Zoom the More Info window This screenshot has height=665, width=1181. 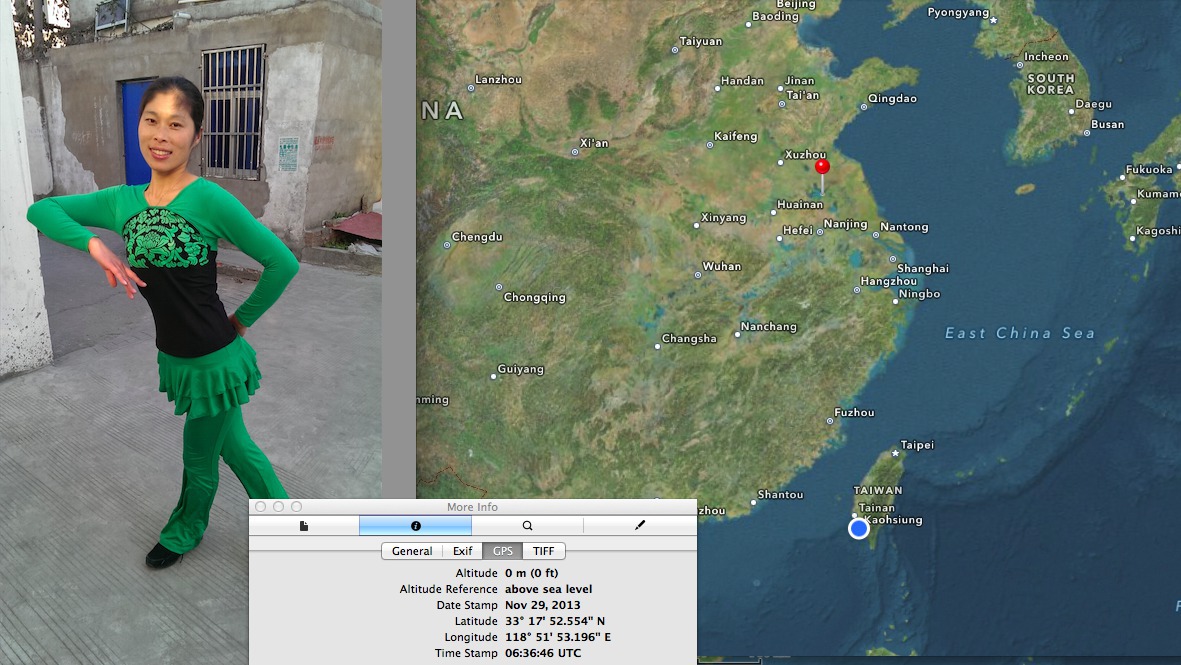click(297, 507)
